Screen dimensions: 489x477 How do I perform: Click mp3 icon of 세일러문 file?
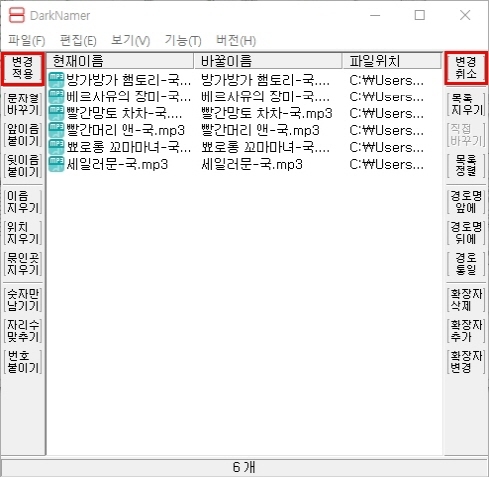[x=56, y=164]
